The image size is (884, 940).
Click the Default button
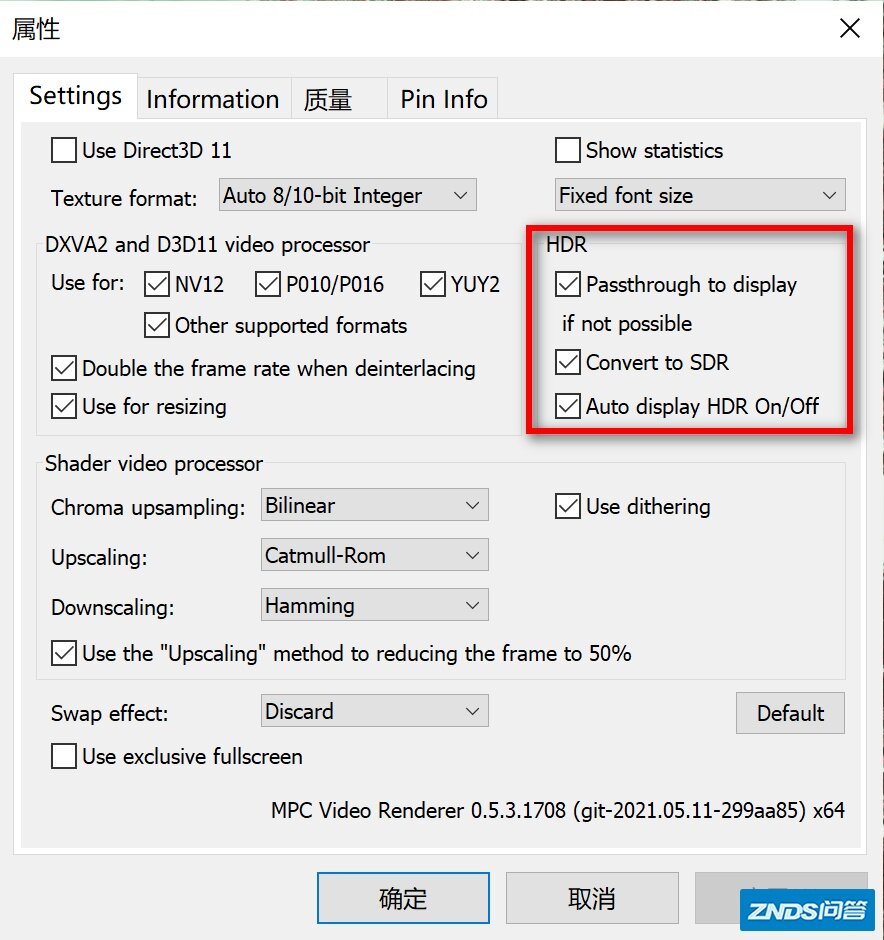pyautogui.click(x=790, y=713)
